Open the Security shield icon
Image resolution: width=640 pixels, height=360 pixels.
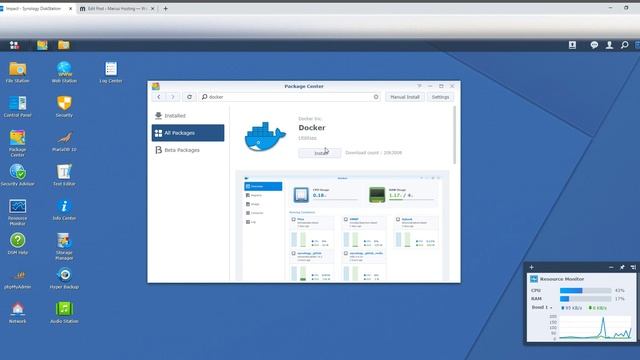[x=64, y=107]
